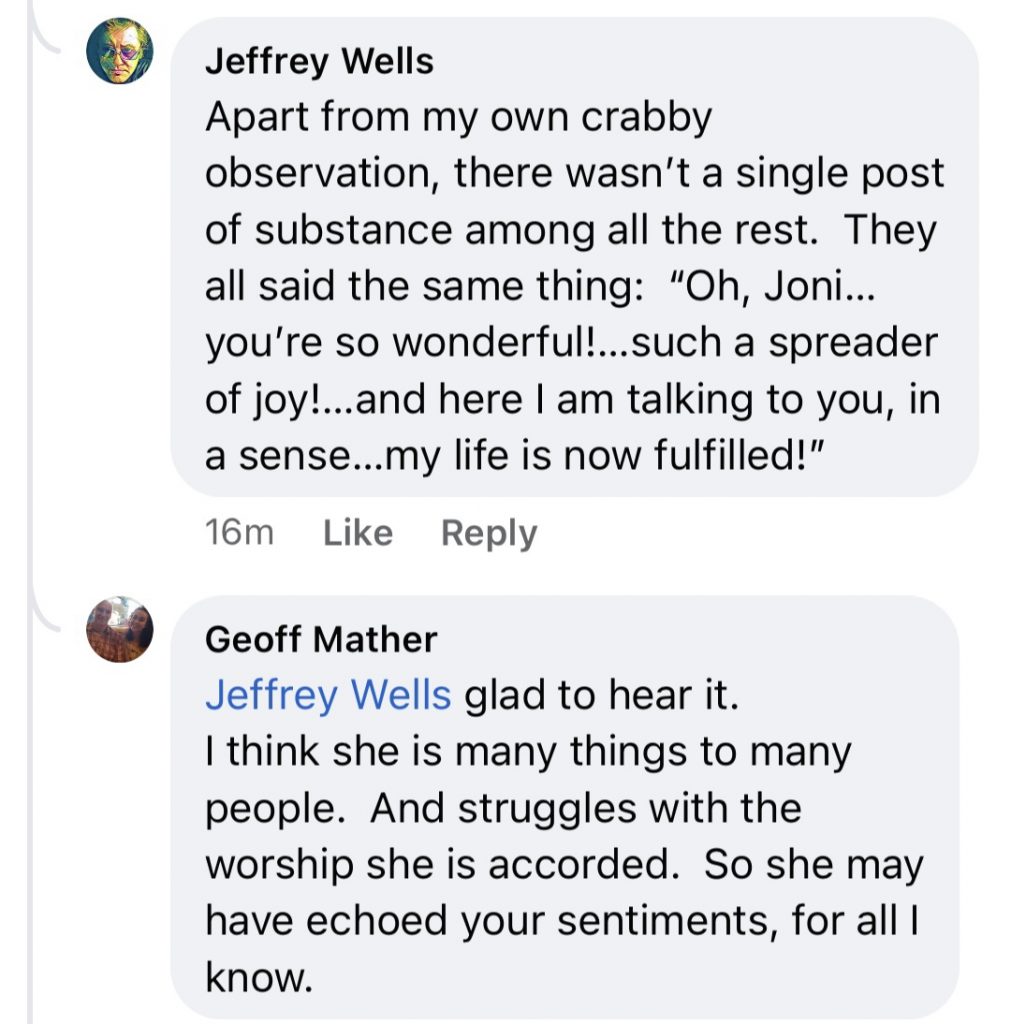The width and height of the screenshot is (1011, 1024).
Task: Click the word "worship" in Geoff's reply
Action: (x=279, y=866)
